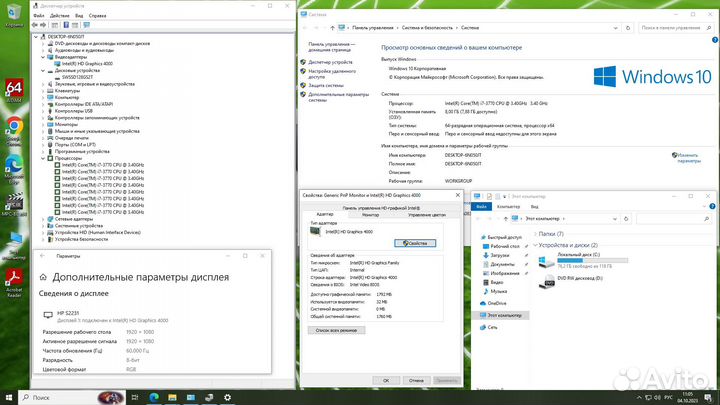The height and width of the screenshot is (405, 720).
Task: Open DVD RW drive (D:) icon
Action: 546,281
